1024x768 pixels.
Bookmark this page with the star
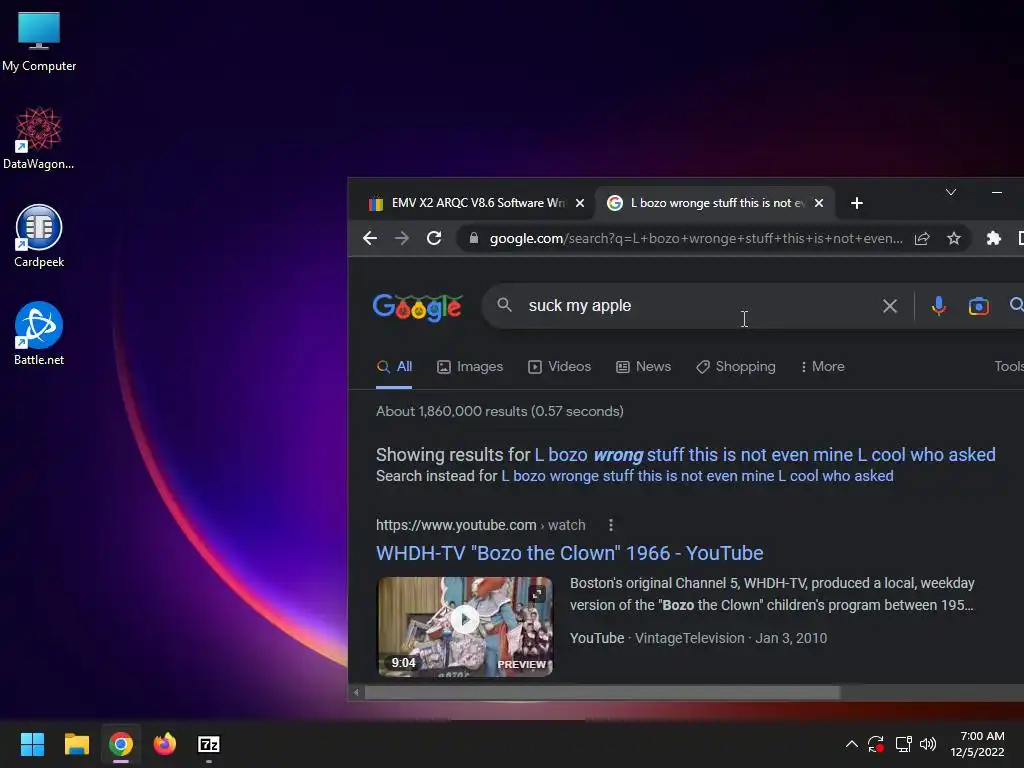(x=954, y=238)
